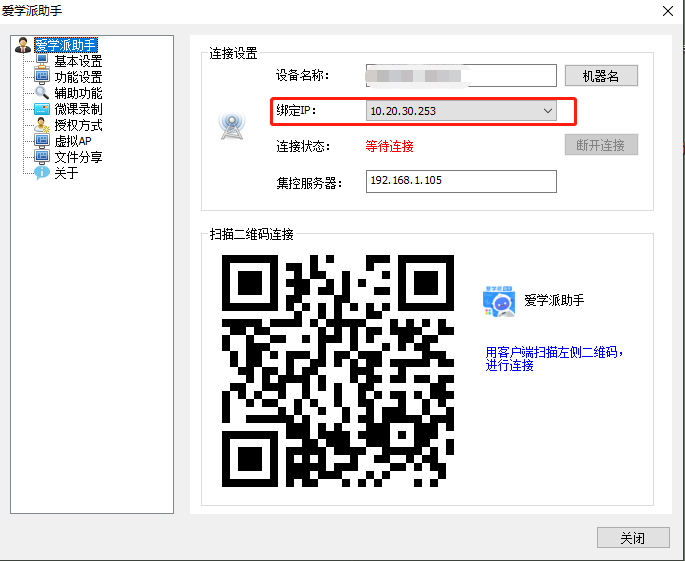Click the 虚拟AP monitor icon
Image resolution: width=685 pixels, height=561 pixels.
pyautogui.click(x=42, y=141)
